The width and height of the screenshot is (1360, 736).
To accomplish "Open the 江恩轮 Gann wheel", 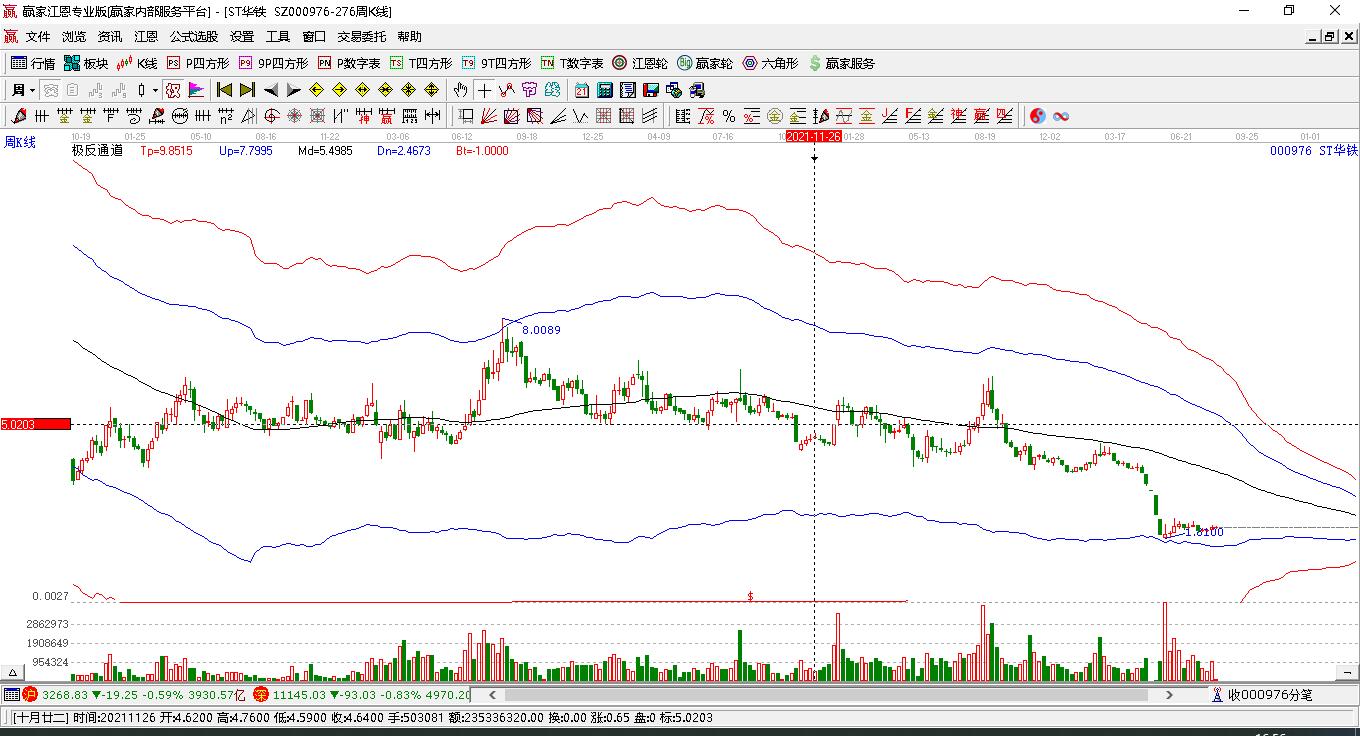I will pyautogui.click(x=641, y=63).
